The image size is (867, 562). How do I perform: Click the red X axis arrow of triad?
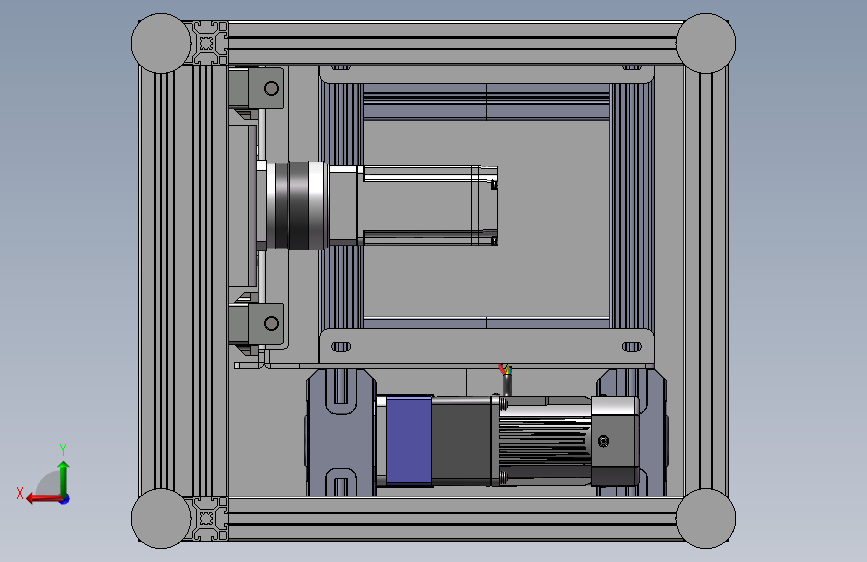click(43, 499)
